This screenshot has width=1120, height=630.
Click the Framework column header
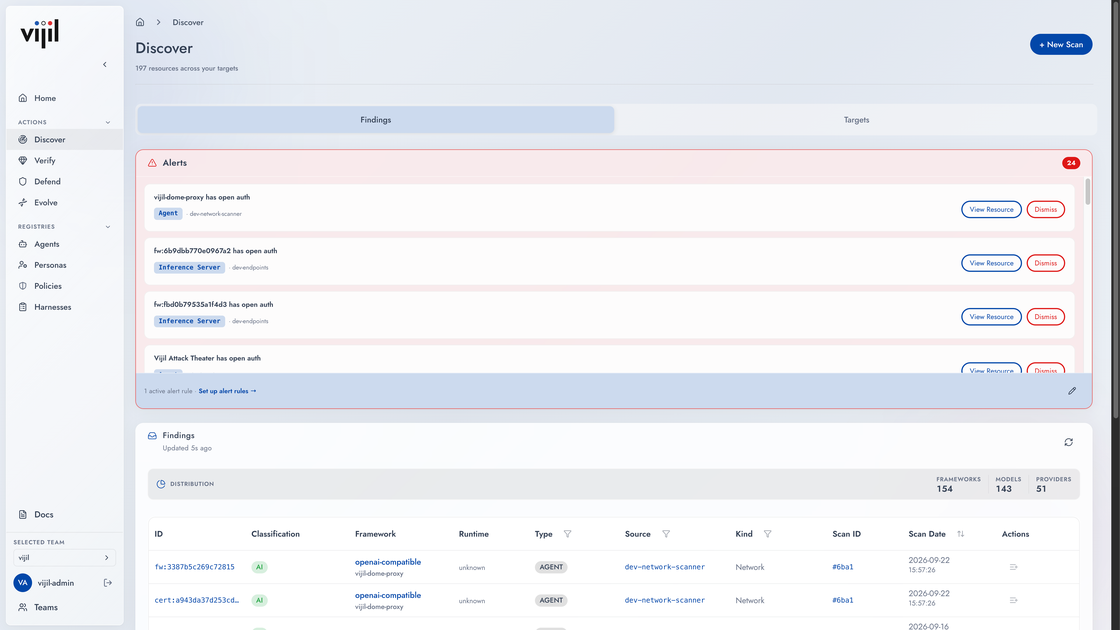[375, 534]
